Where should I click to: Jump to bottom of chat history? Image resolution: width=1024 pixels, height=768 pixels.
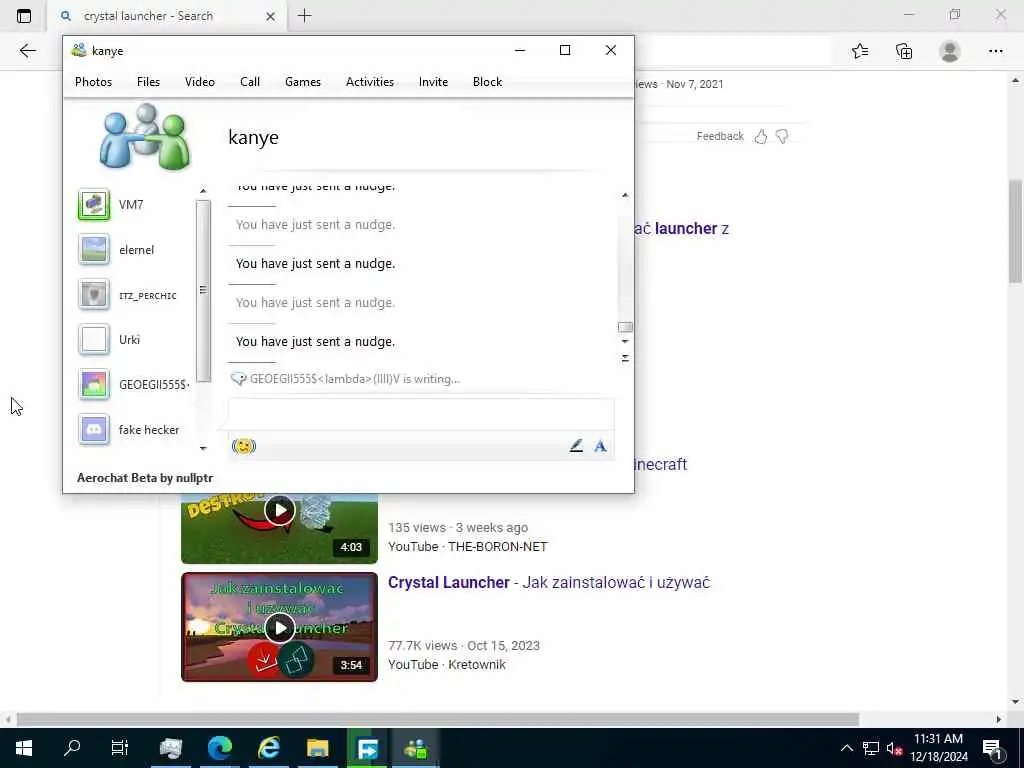625,358
